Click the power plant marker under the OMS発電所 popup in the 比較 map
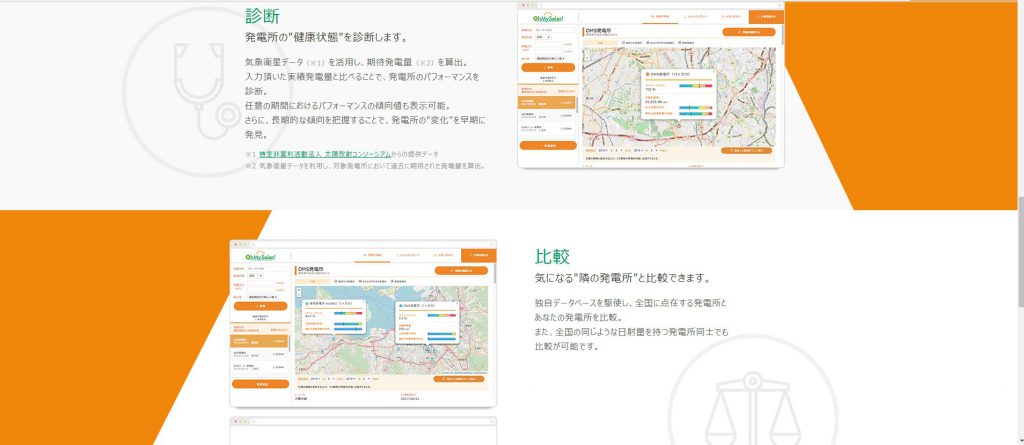Screen dimensions: 1024x445 [x=425, y=347]
